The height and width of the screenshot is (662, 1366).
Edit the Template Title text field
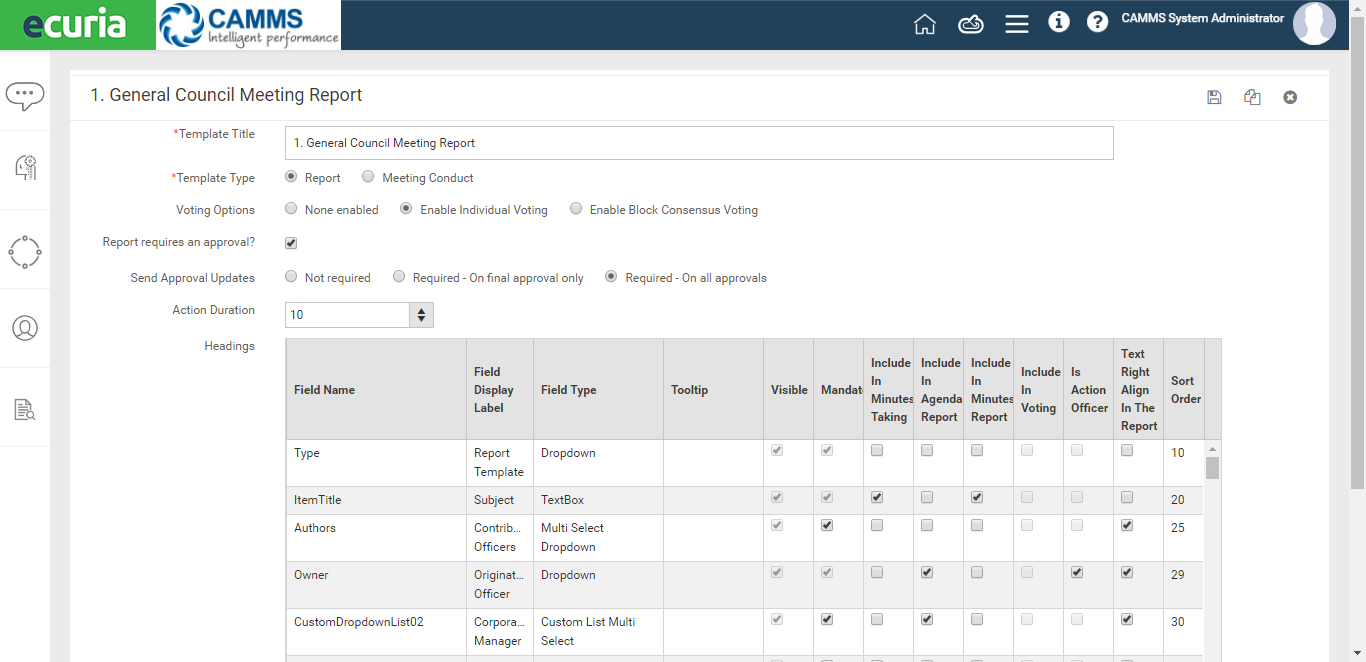[x=699, y=143]
